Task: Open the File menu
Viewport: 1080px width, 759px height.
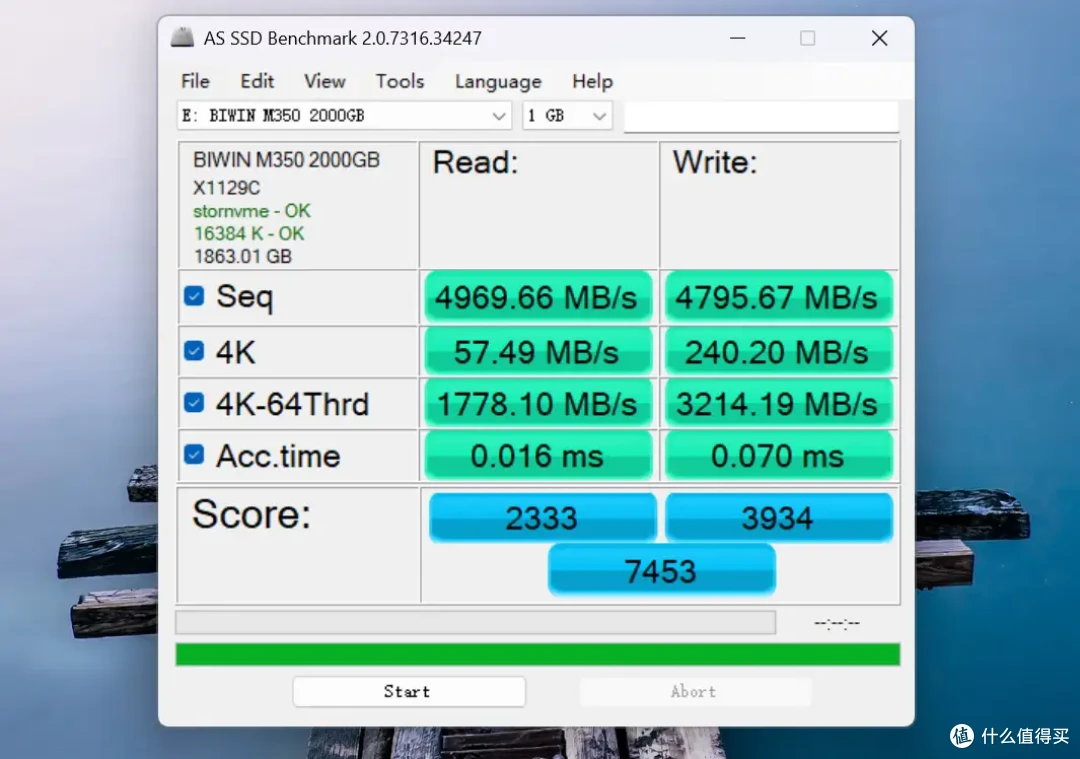Action: click(x=195, y=81)
